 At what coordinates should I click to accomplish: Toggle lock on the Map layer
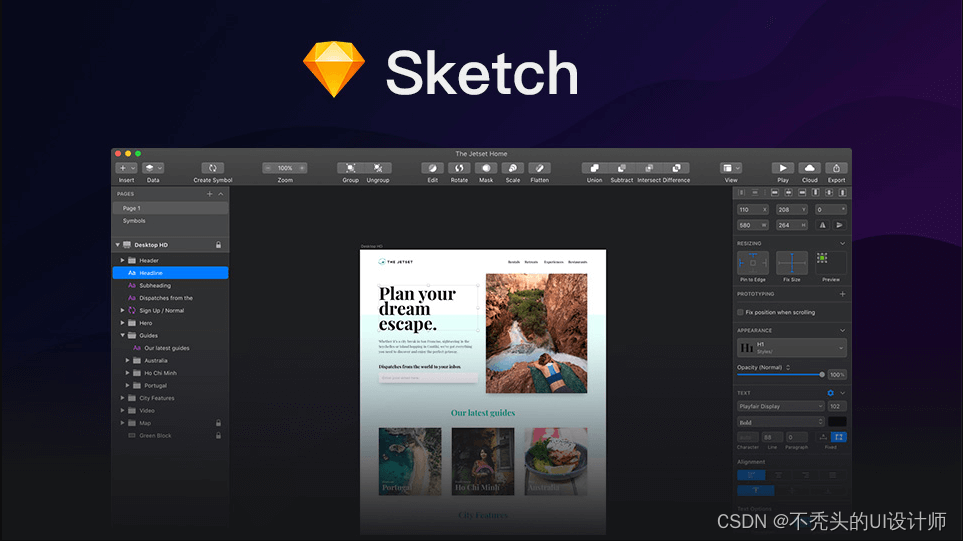pyautogui.click(x=218, y=423)
